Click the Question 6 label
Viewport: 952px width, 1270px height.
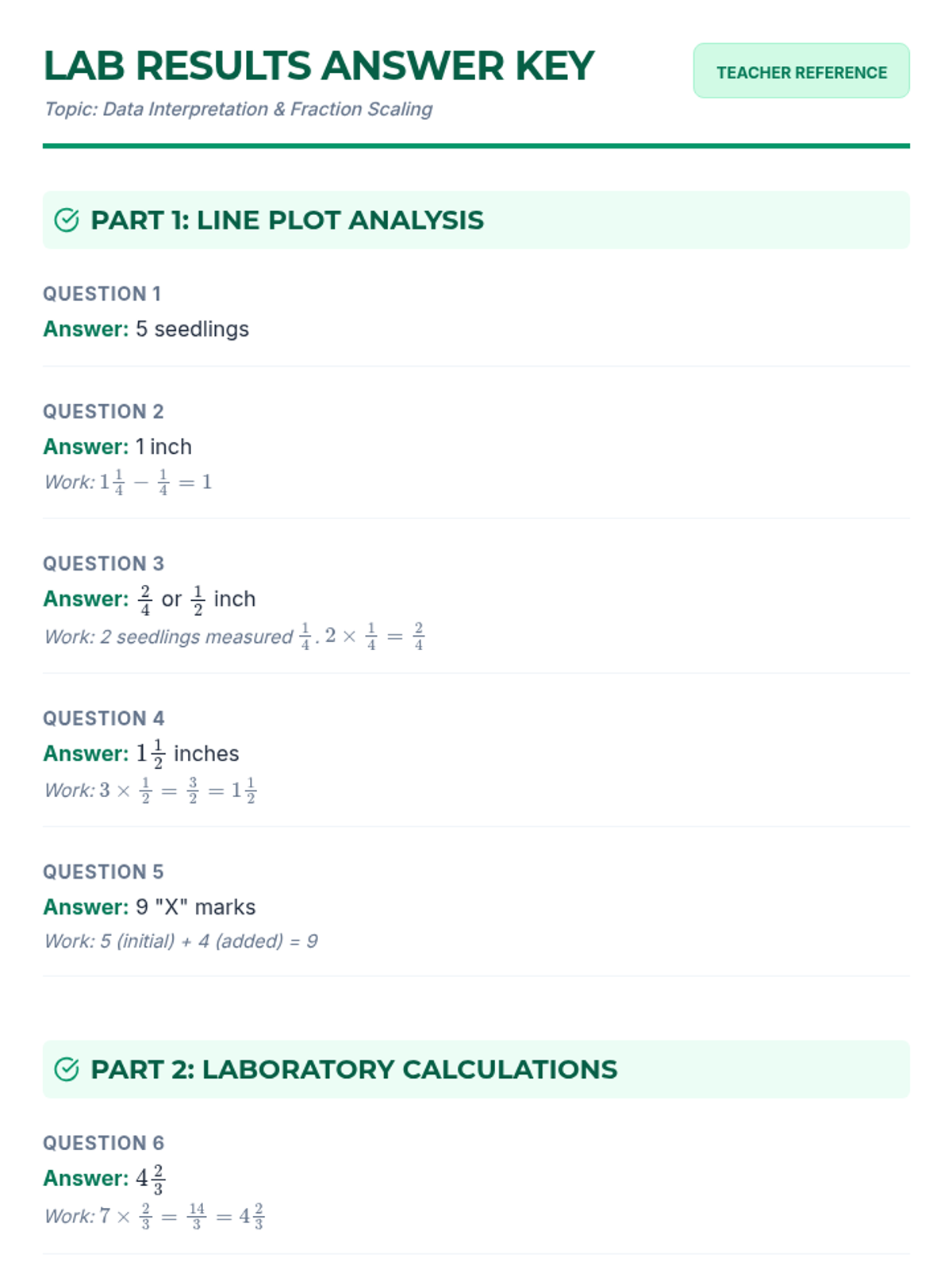tap(104, 1143)
